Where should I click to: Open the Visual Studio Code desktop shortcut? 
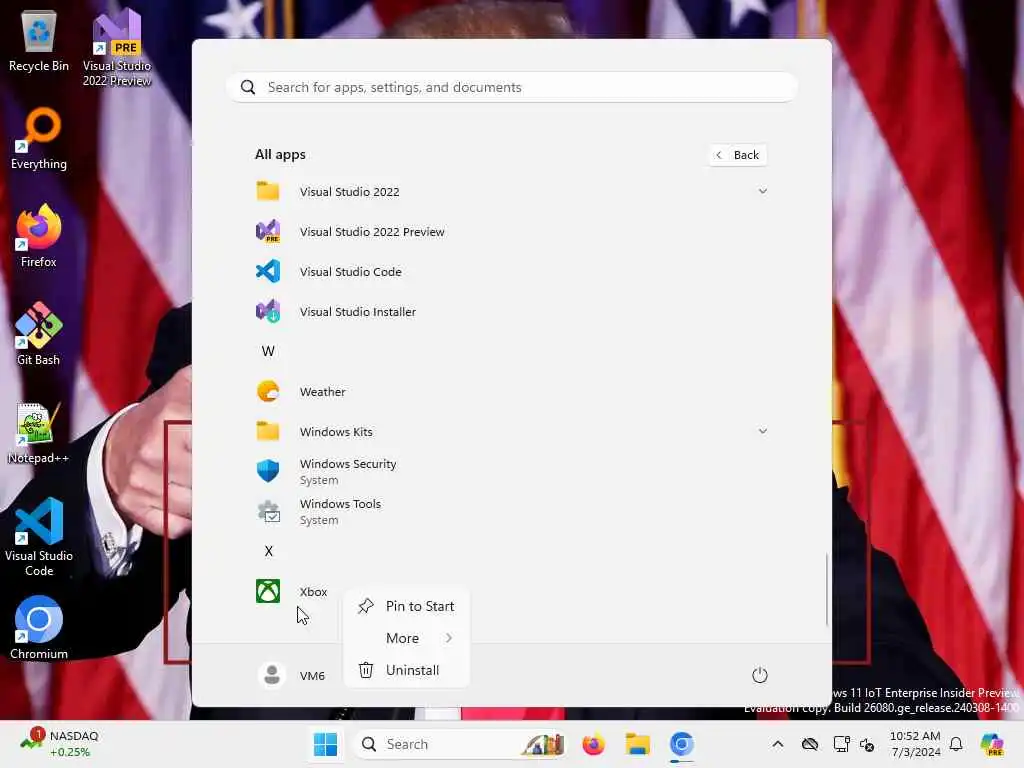tap(39, 537)
